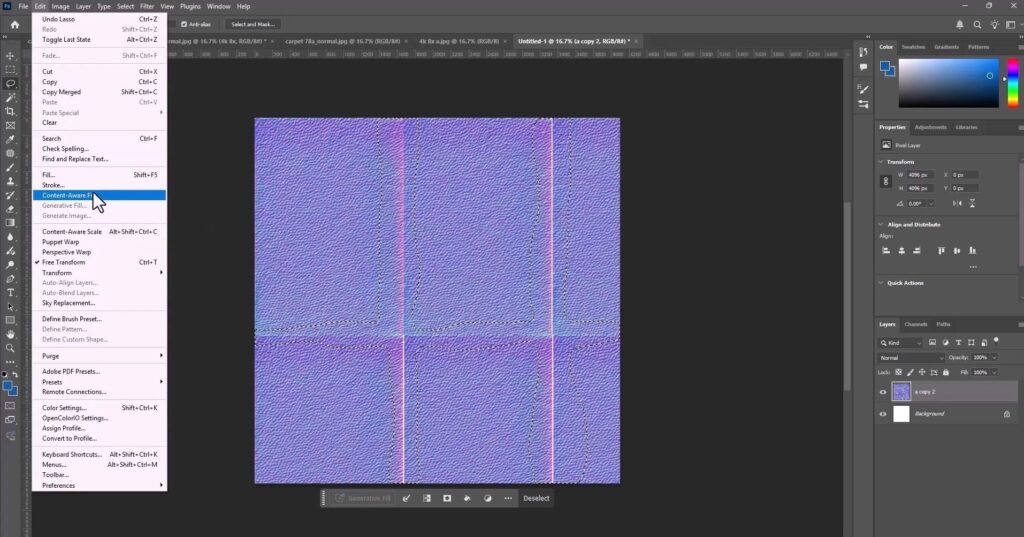The width and height of the screenshot is (1024, 537).
Task: Open notifications bell icon
Action: (x=959, y=24)
